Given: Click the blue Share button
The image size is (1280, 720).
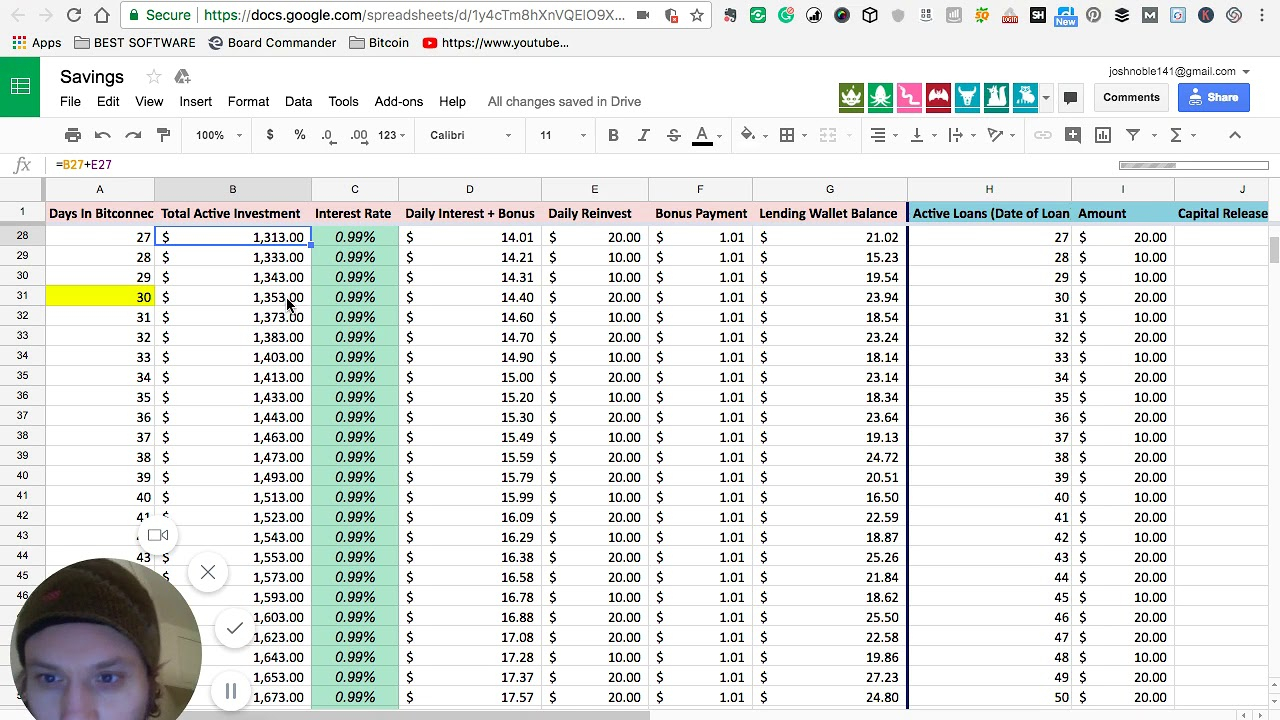Looking at the screenshot, I should point(1213,97).
